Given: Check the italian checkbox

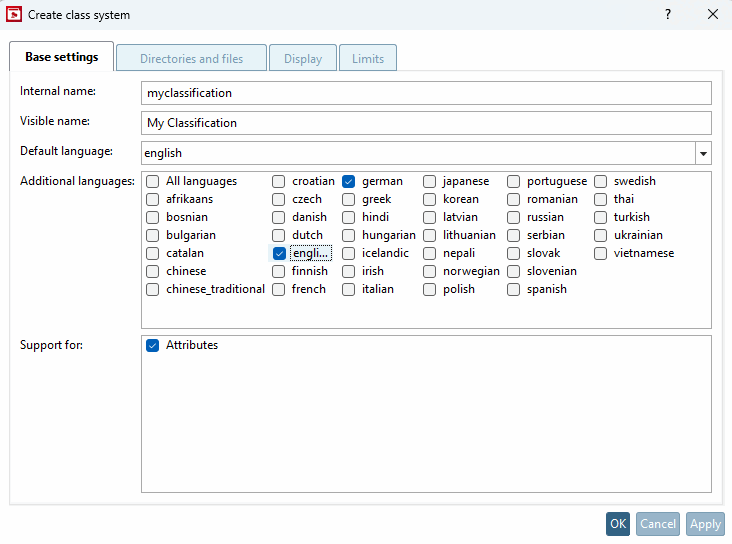Looking at the screenshot, I should coord(349,290).
